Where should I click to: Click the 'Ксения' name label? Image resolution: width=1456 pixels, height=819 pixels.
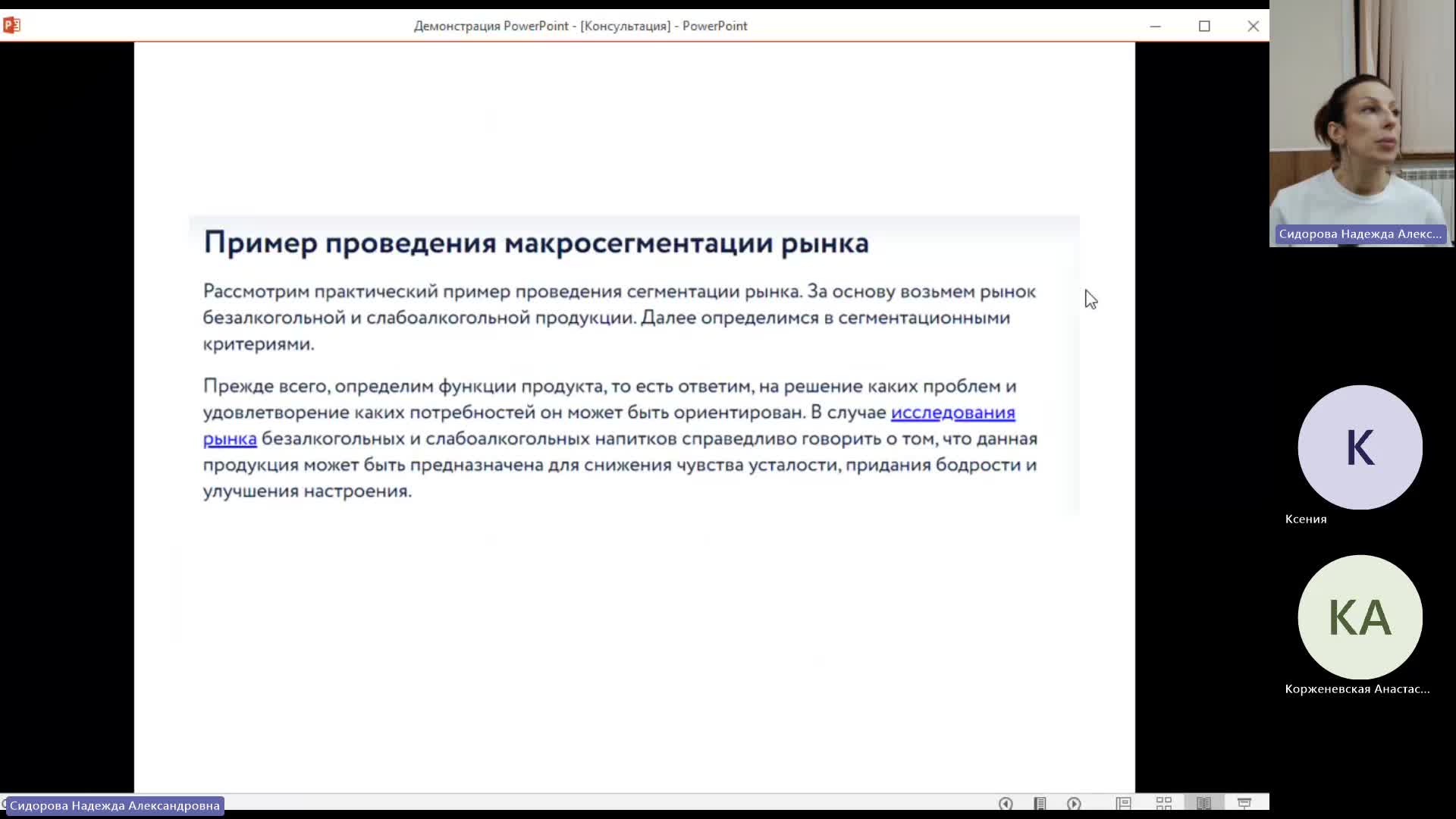coord(1306,519)
